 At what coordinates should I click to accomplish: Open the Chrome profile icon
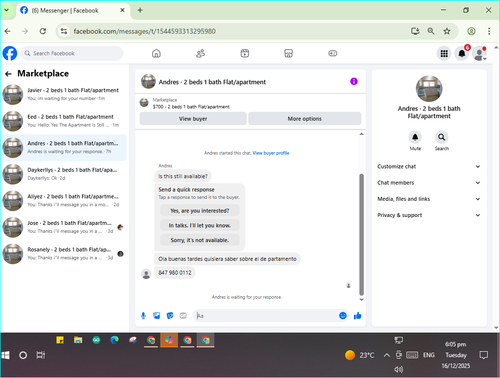pyautogui.click(x=471, y=31)
